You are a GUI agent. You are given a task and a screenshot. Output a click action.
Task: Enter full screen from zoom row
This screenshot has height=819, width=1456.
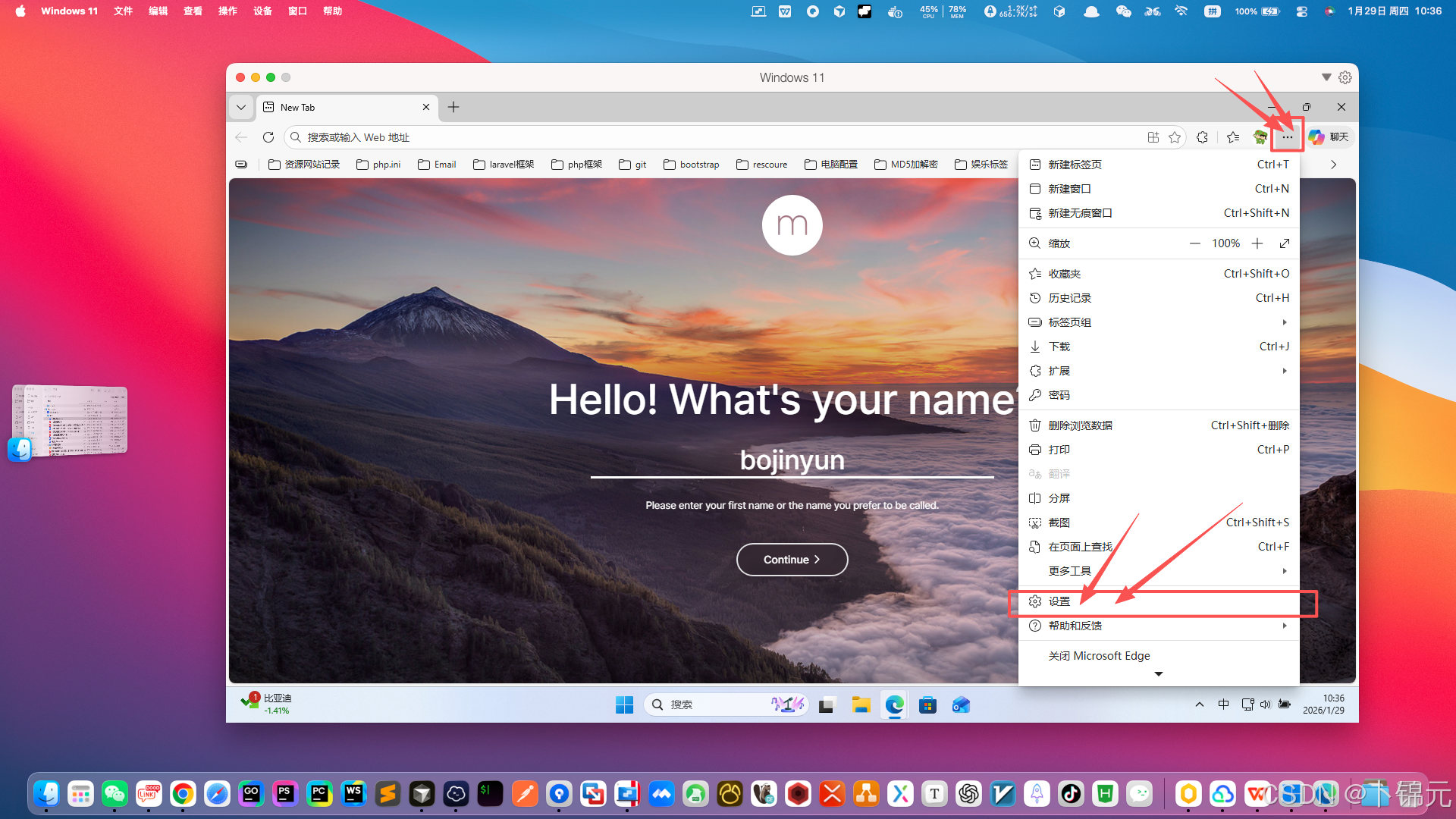[x=1285, y=243]
